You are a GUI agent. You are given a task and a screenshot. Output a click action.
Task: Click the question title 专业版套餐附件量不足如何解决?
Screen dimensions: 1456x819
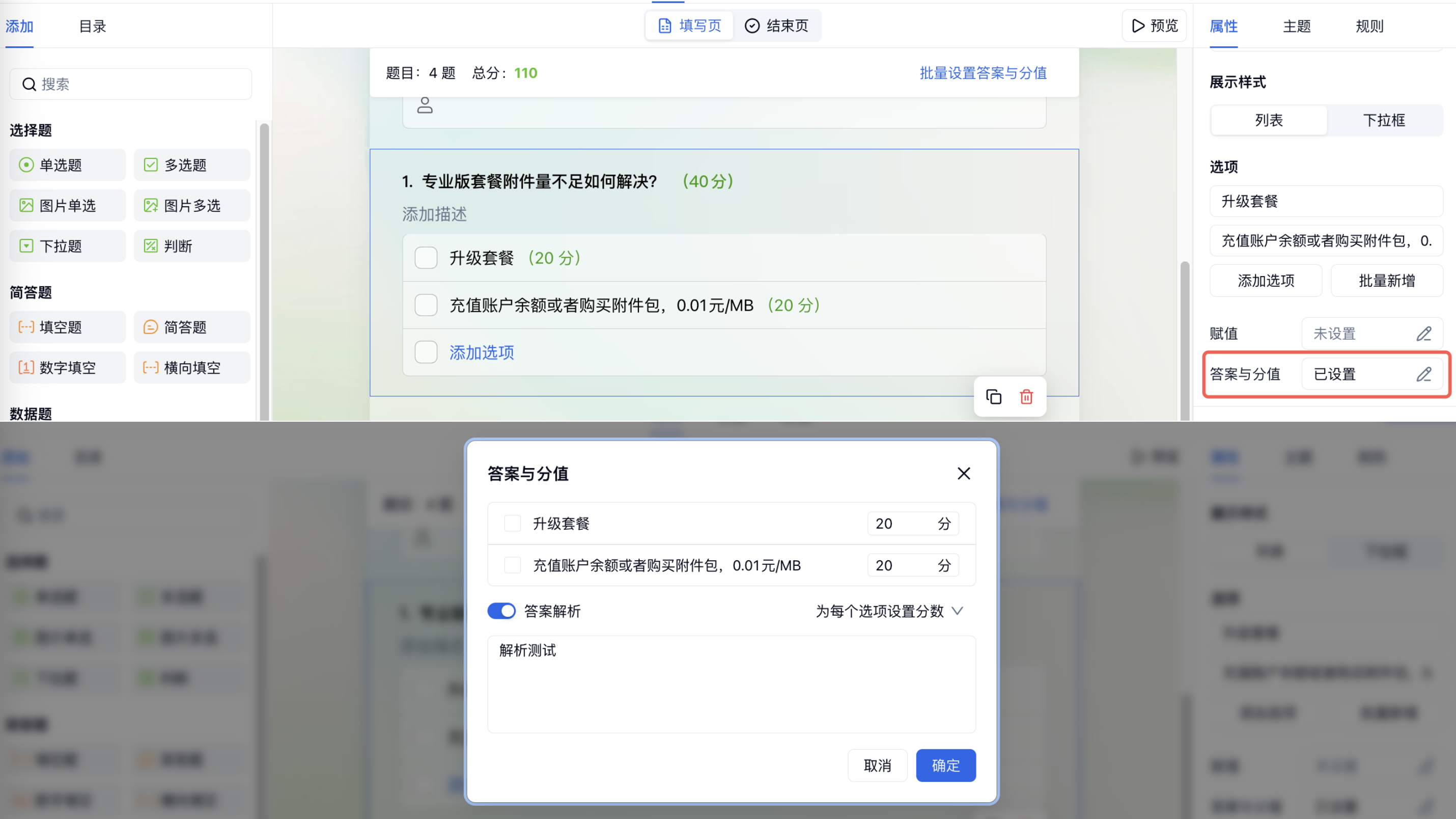point(539,181)
